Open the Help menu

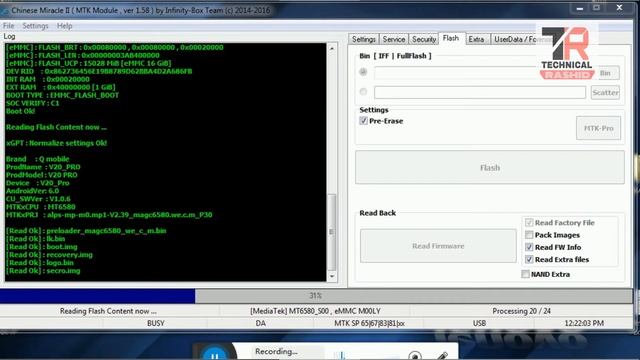click(x=64, y=26)
